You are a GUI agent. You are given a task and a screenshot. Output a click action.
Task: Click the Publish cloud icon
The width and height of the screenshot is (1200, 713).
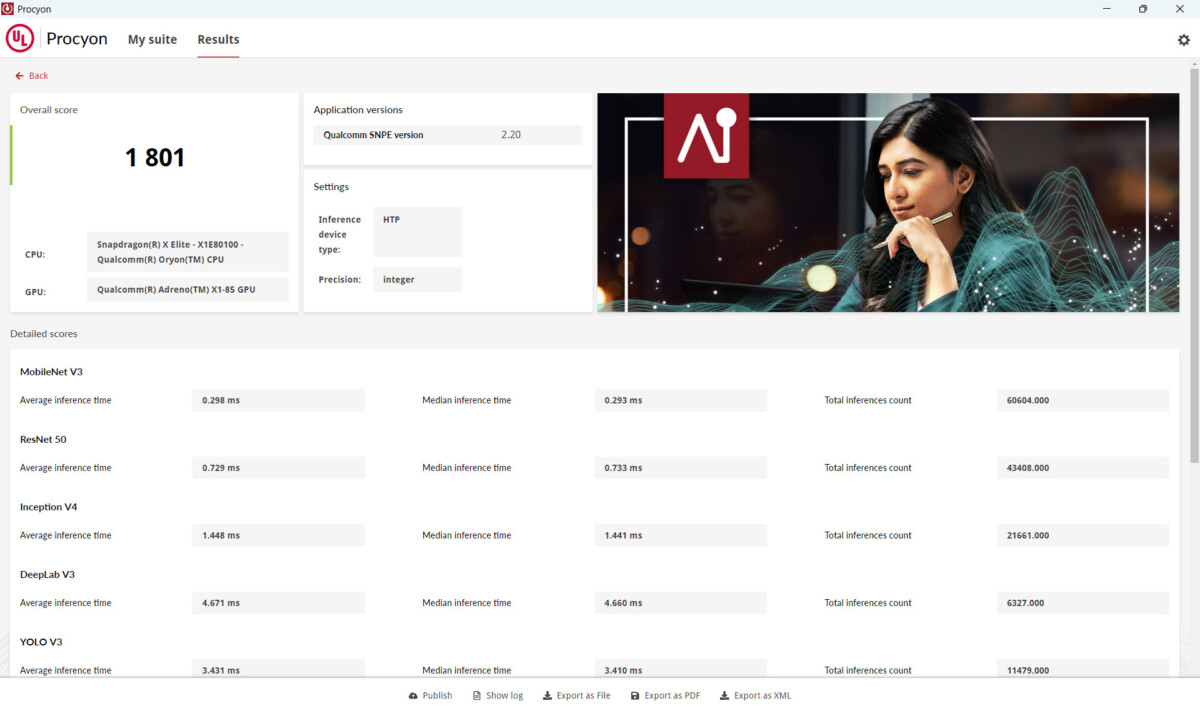pos(414,696)
